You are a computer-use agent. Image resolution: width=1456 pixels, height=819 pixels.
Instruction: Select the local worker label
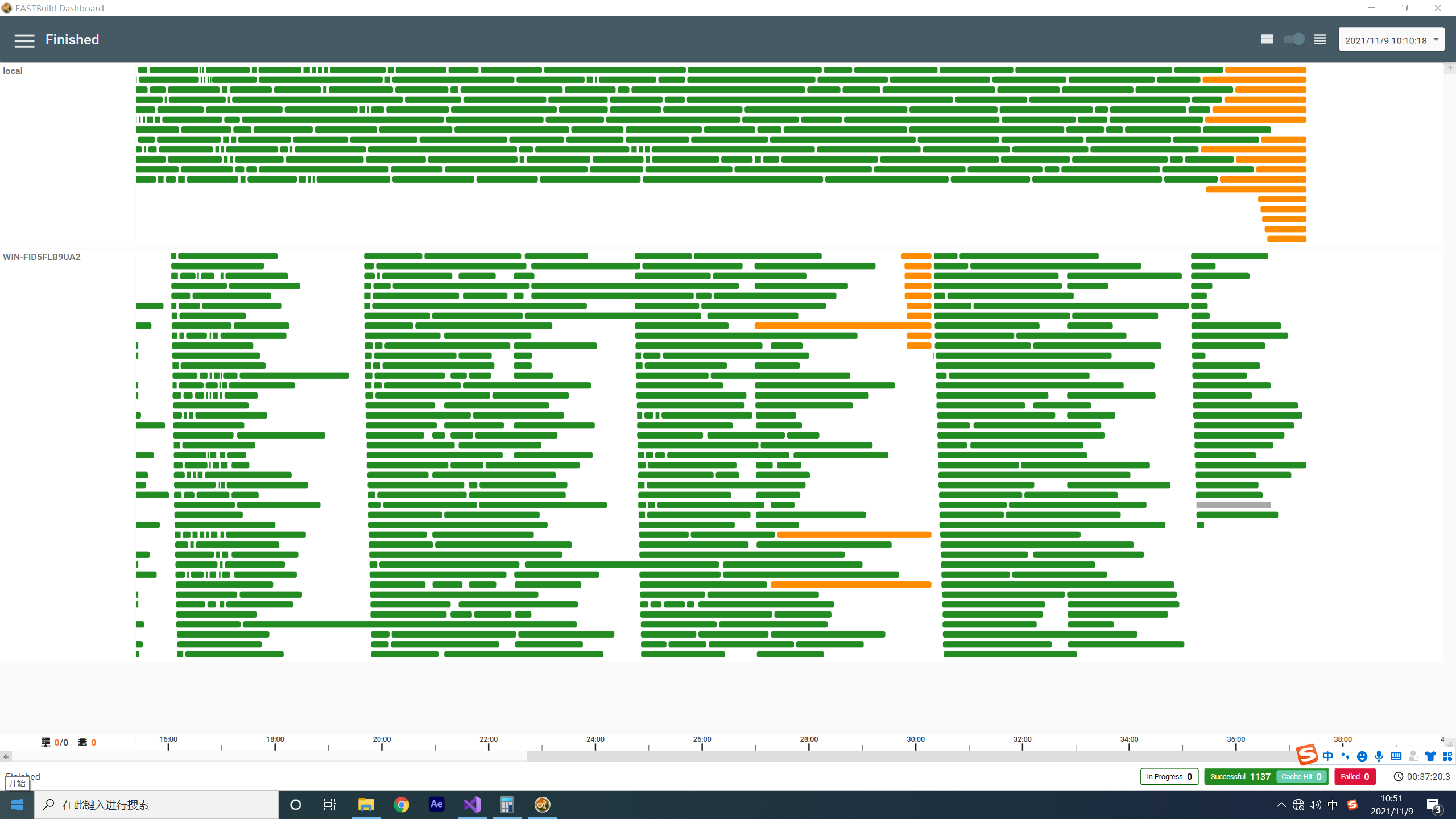13,71
